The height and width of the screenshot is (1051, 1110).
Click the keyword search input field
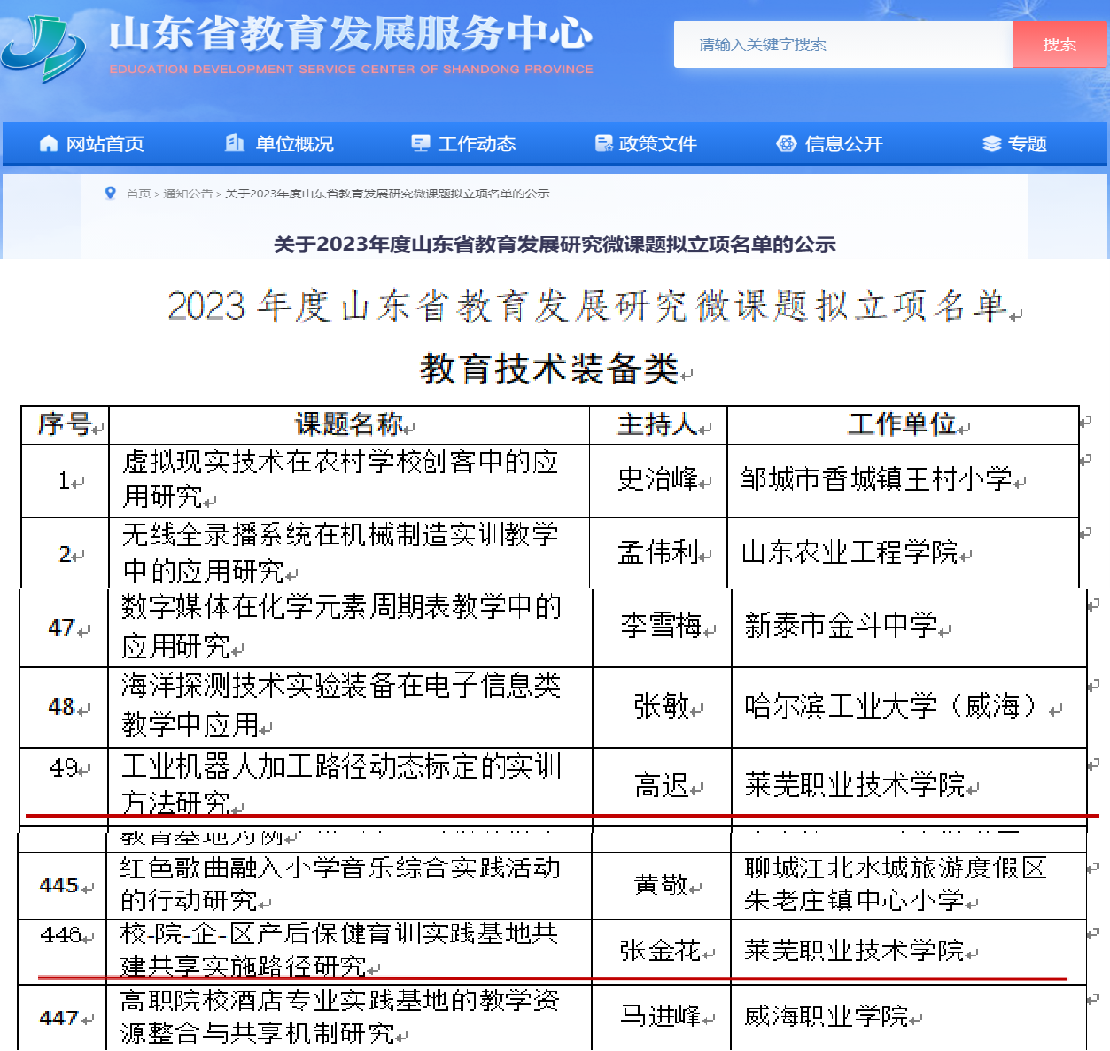[x=842, y=45]
